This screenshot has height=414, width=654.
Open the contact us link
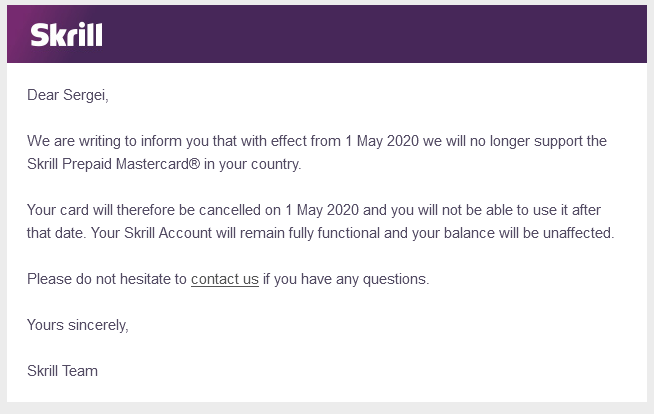[225, 279]
